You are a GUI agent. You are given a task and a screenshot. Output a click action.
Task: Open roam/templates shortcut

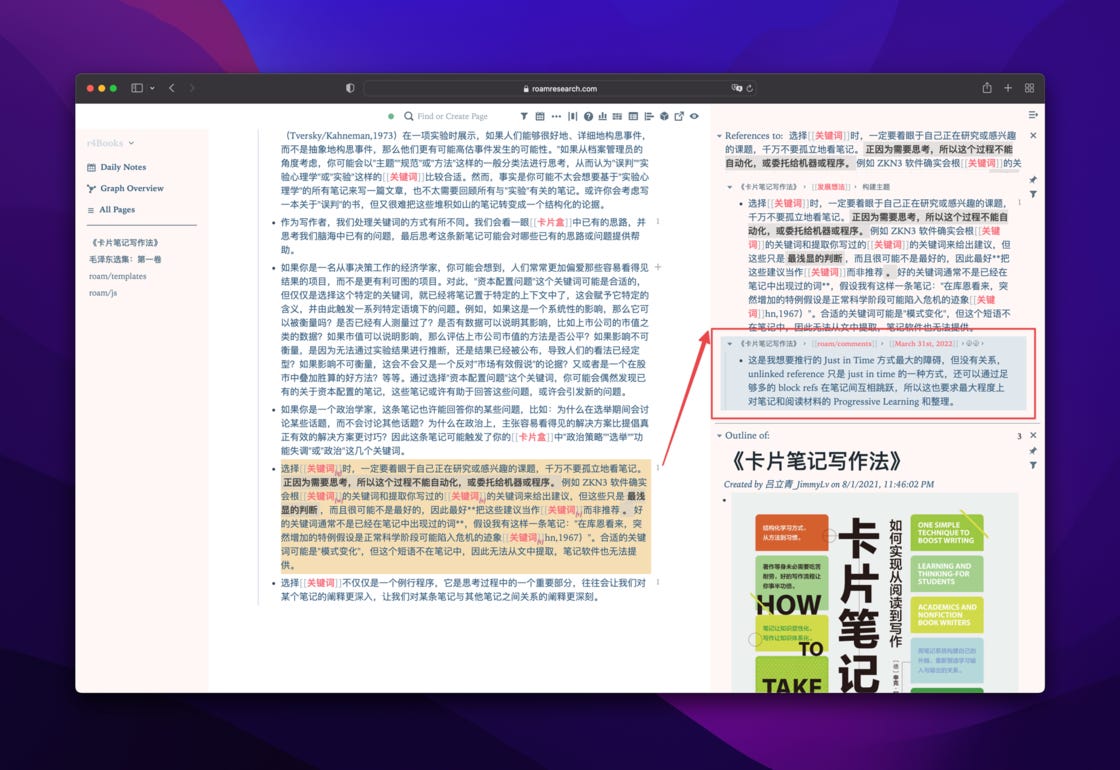click(117, 276)
